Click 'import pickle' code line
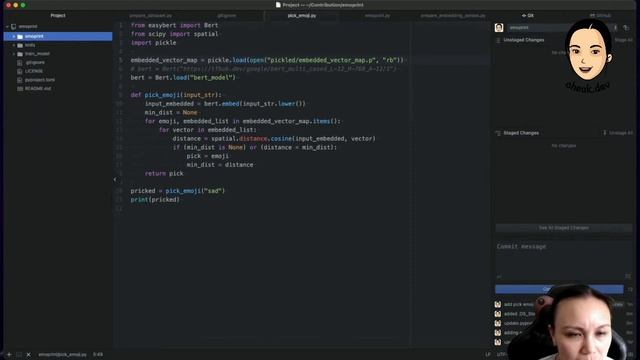The width and height of the screenshot is (640, 360). [153, 43]
